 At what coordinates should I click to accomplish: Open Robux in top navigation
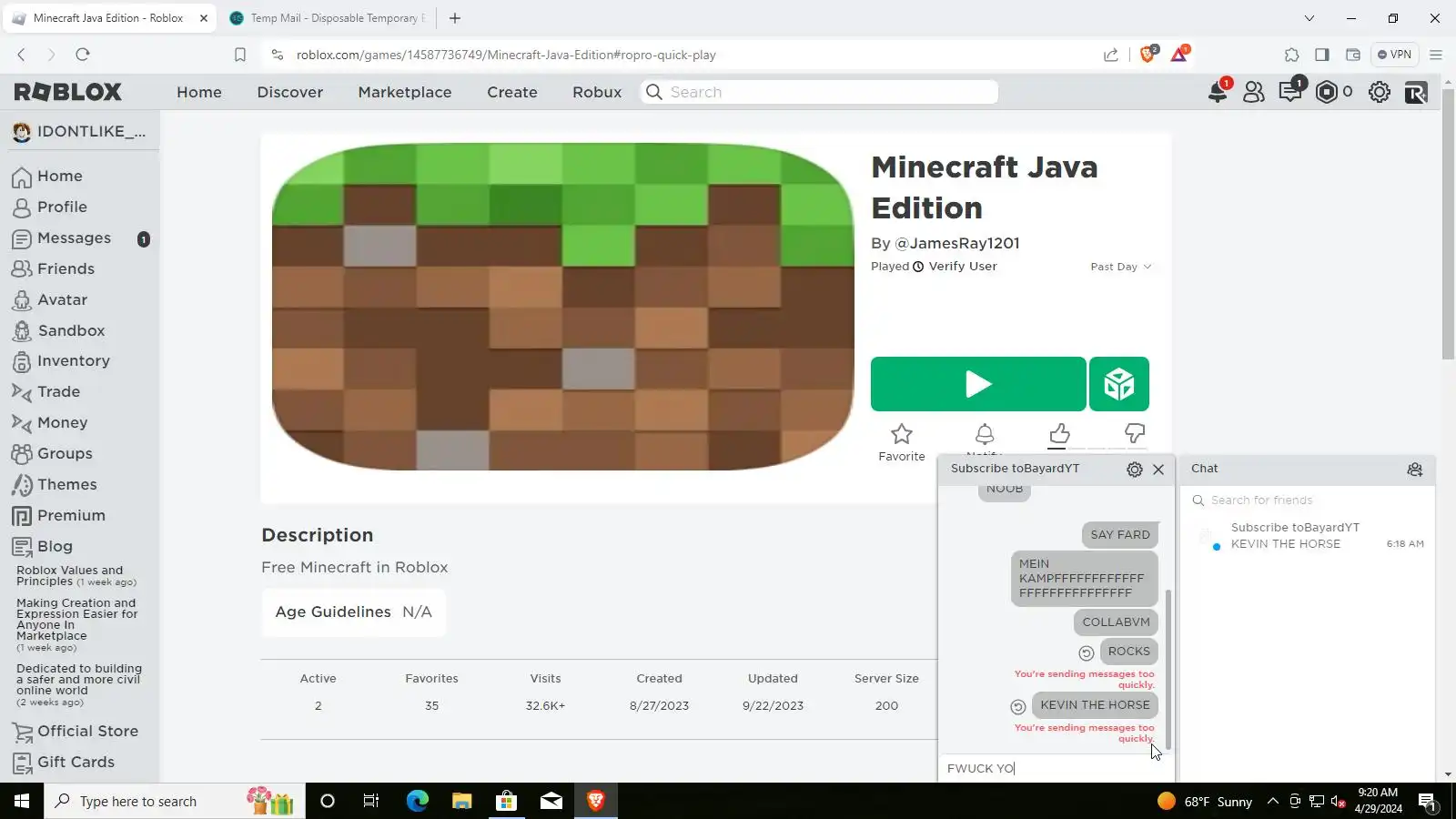pyautogui.click(x=597, y=92)
